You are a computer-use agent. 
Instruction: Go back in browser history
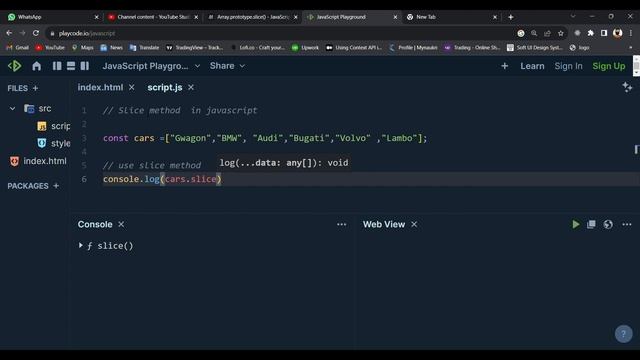[9, 33]
